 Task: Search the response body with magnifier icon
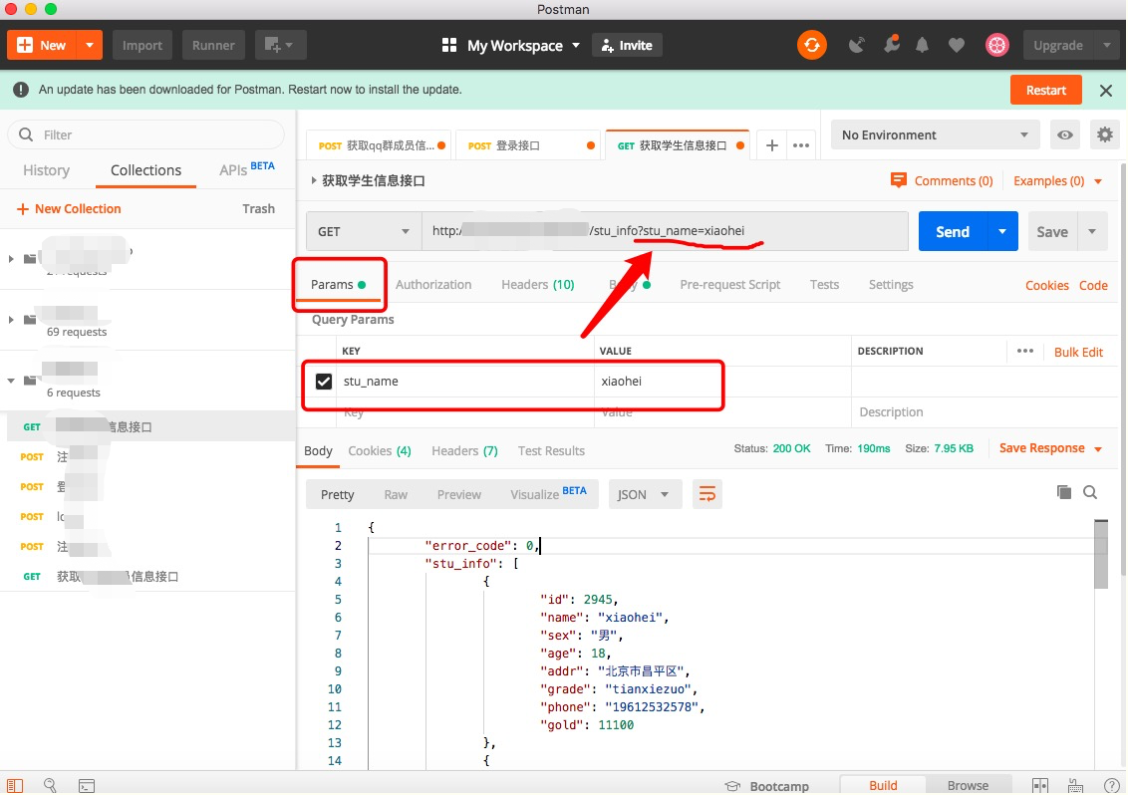pos(1090,492)
